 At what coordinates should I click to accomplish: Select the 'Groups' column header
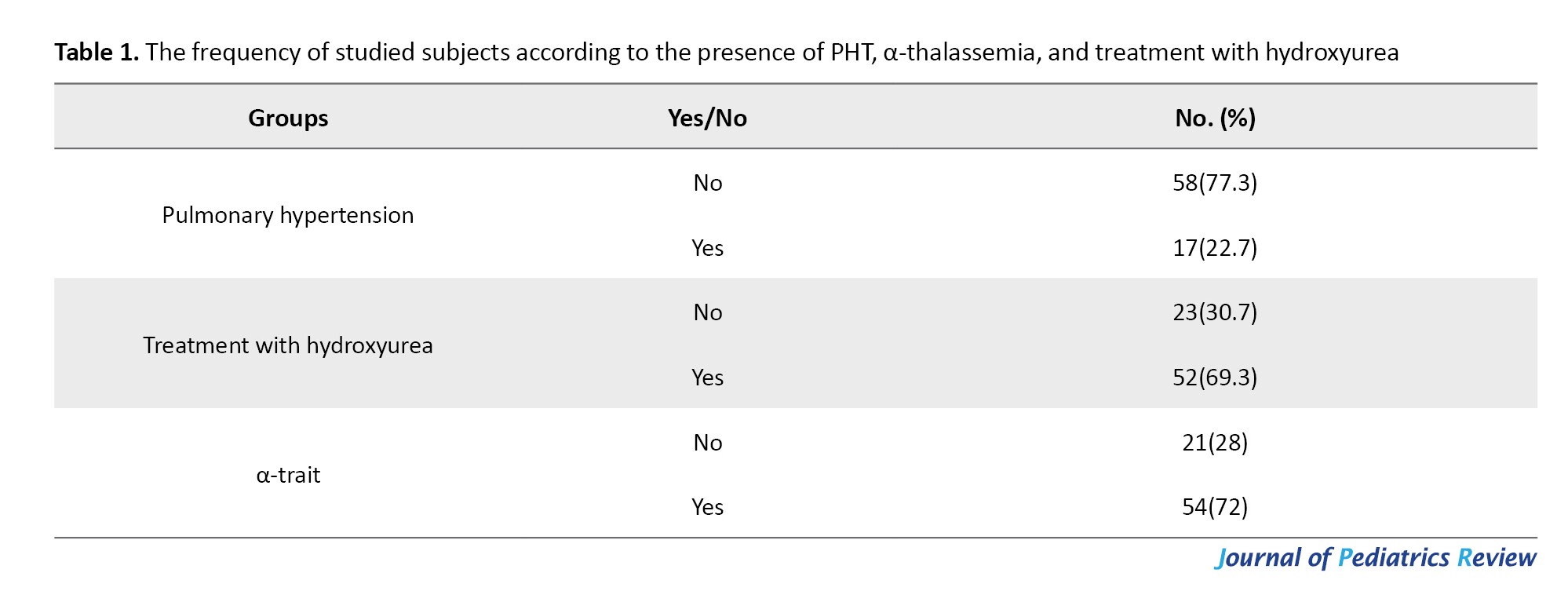(288, 118)
